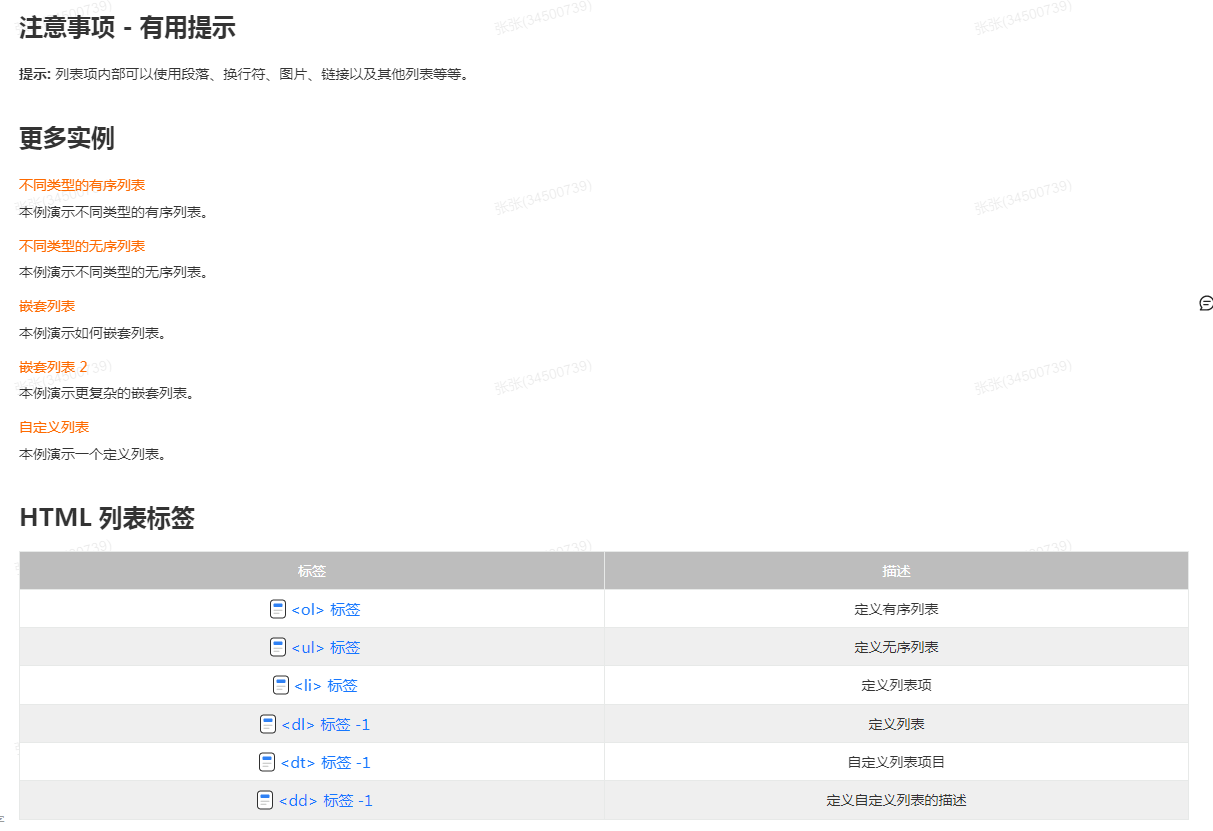Open the <ul> 标签 page link

tap(326, 647)
